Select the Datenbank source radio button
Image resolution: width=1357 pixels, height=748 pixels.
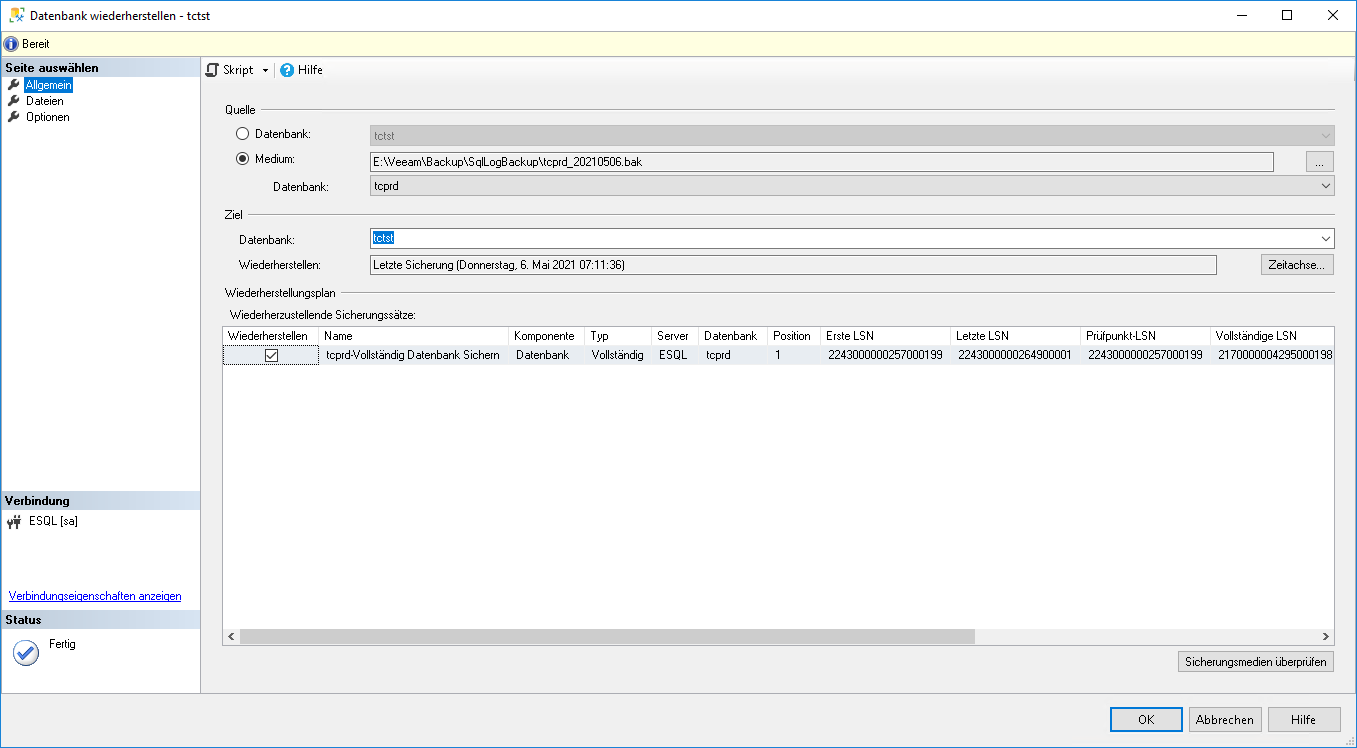click(x=242, y=134)
